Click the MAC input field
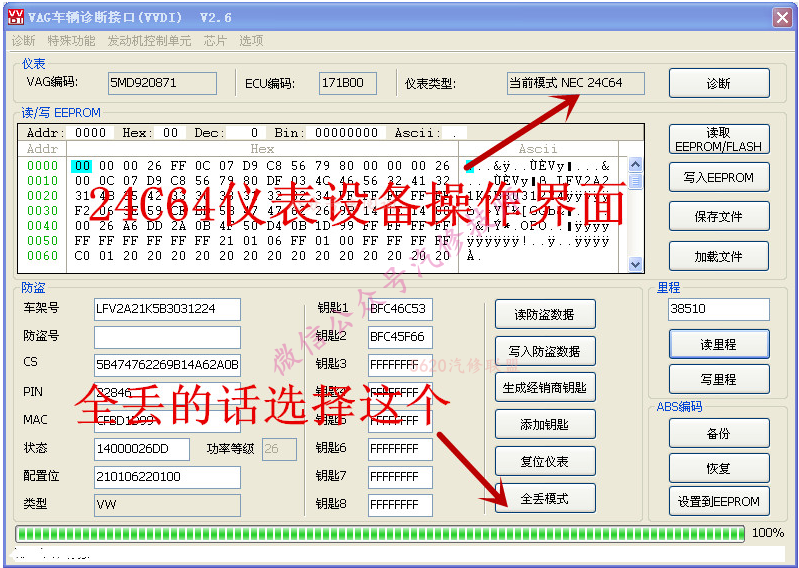The image size is (799, 568). tap(167, 421)
